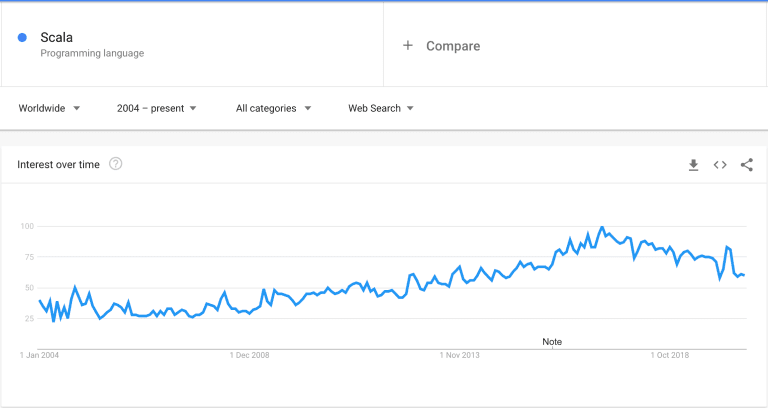The width and height of the screenshot is (768, 408).
Task: Download the Interest over time data
Action: (693, 165)
